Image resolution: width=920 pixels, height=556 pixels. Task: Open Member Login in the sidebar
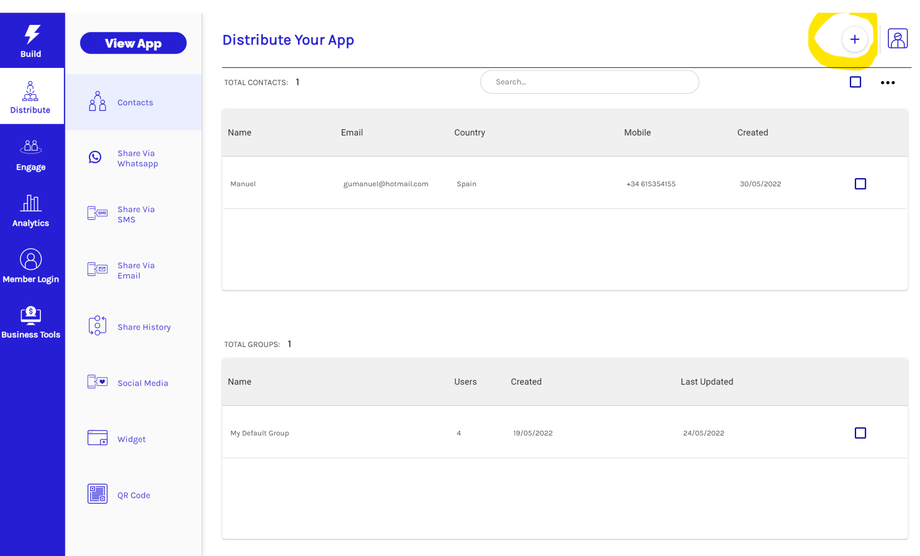(31, 266)
